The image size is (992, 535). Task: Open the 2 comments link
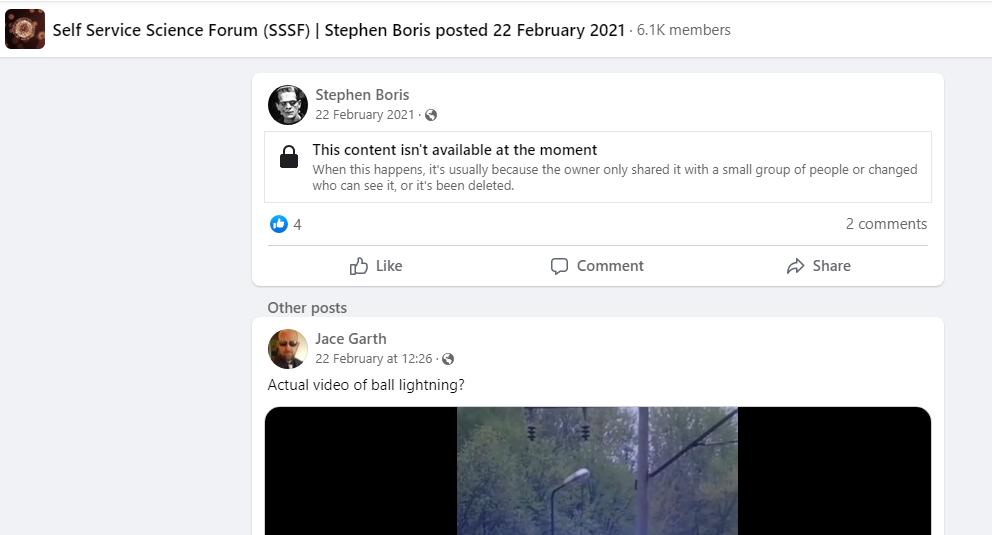(x=886, y=224)
